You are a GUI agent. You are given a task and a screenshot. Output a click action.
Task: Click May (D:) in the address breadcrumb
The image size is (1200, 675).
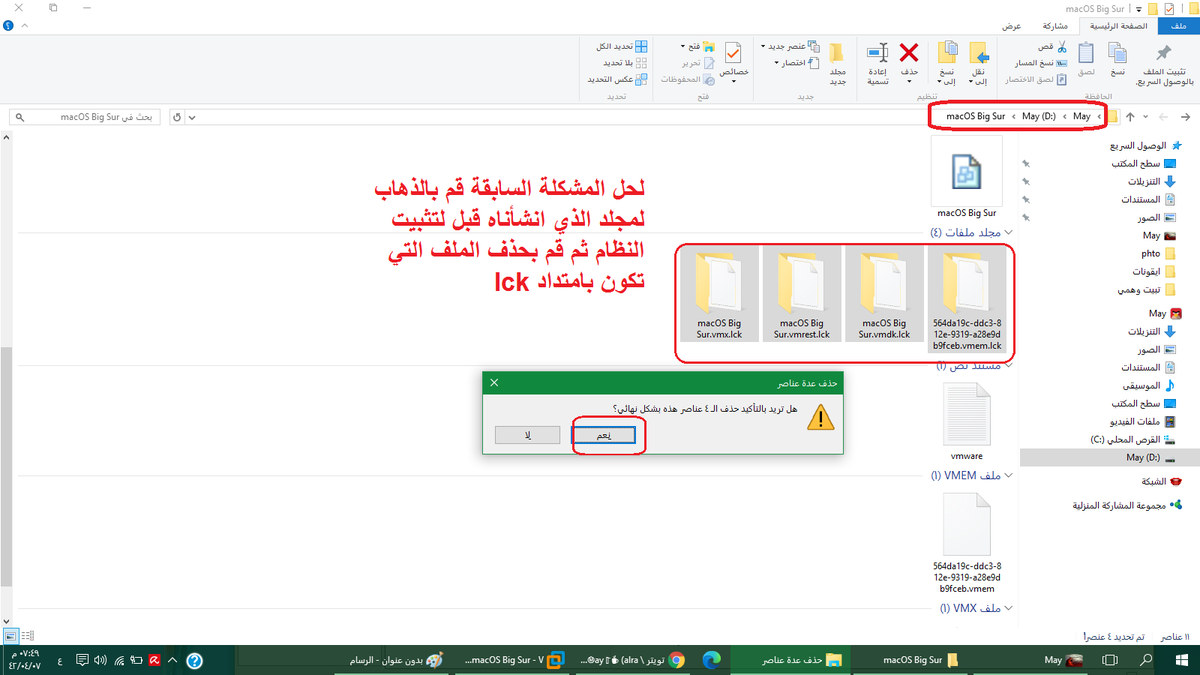pyautogui.click(x=1039, y=117)
